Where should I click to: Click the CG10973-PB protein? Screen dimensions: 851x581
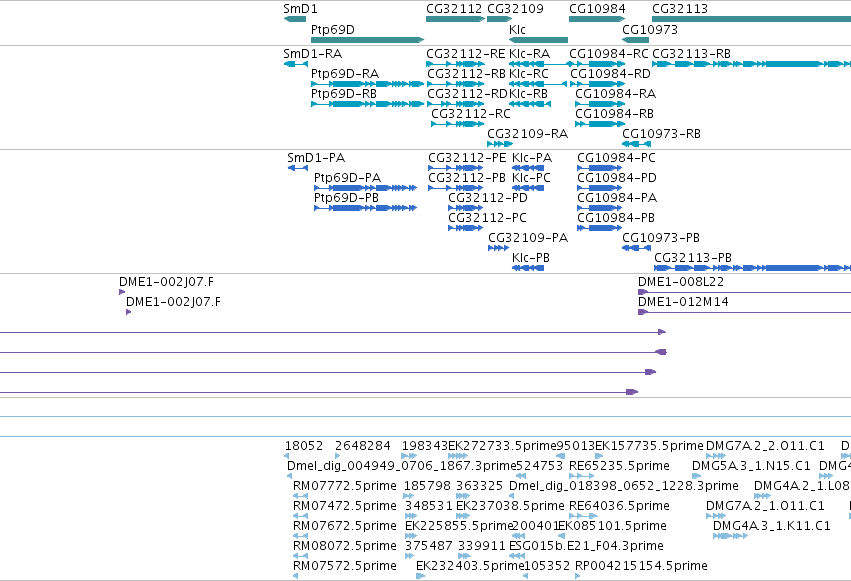pos(637,248)
